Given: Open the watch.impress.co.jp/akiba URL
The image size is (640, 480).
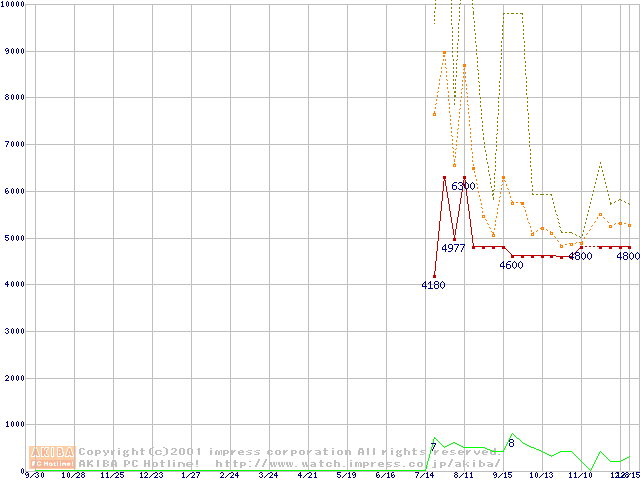Looking at the screenshot, I should pyautogui.click(x=357, y=463).
